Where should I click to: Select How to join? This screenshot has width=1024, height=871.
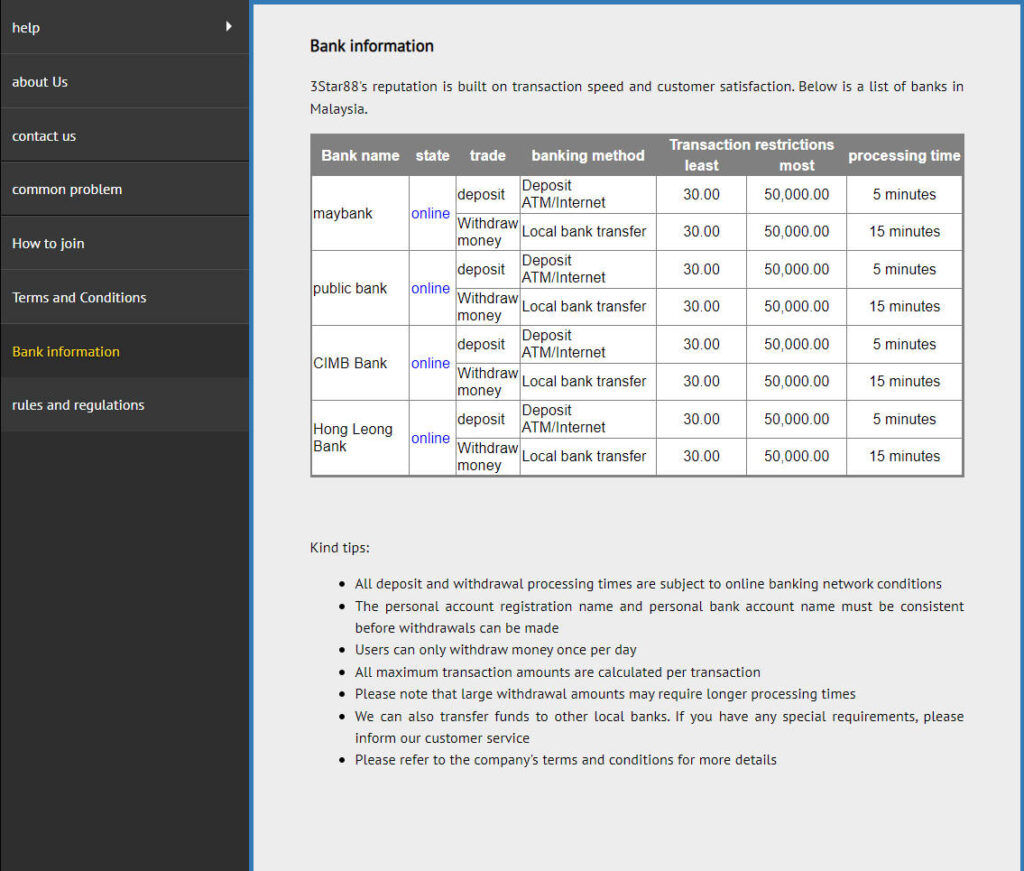tap(124, 244)
